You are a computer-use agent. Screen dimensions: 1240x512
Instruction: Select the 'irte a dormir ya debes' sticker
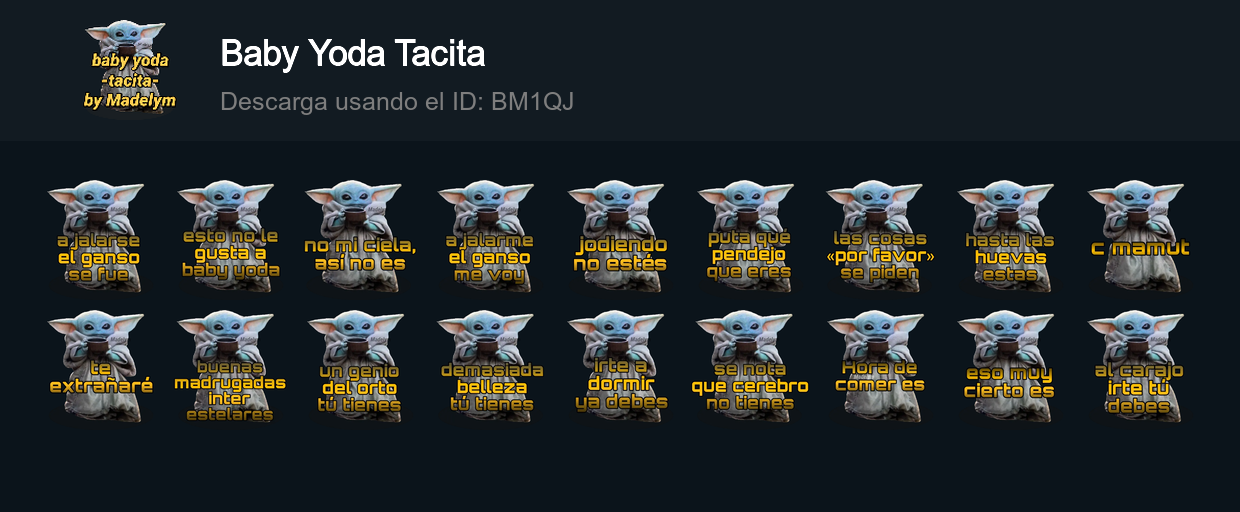pos(618,366)
